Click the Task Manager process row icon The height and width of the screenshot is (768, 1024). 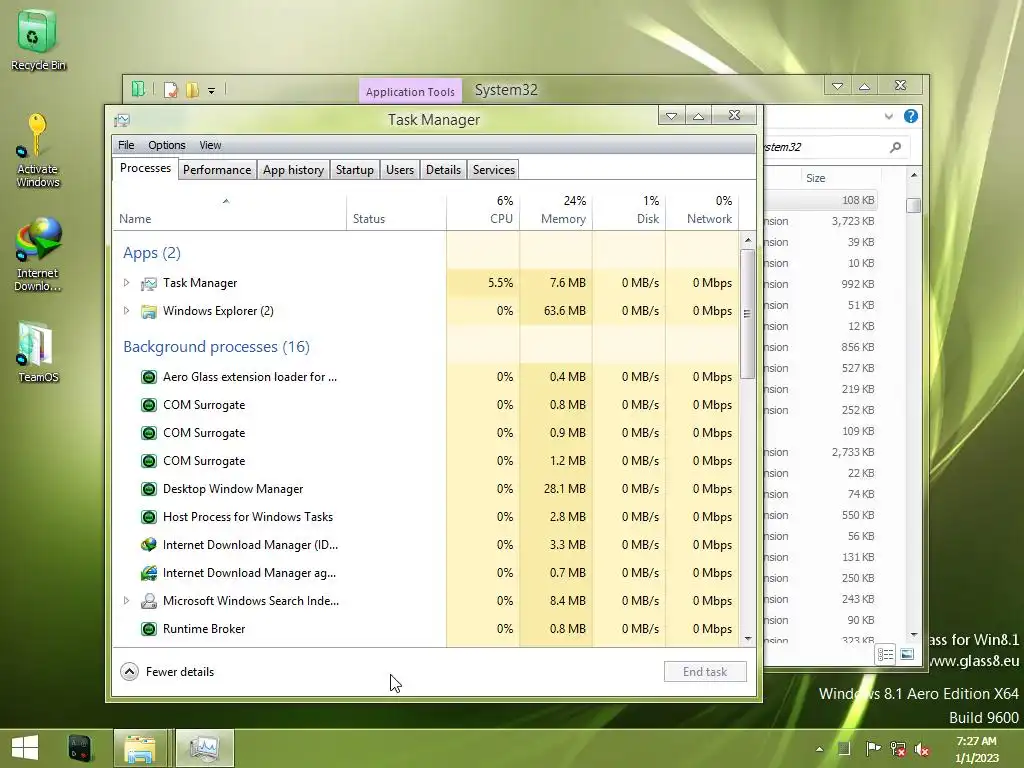149,283
